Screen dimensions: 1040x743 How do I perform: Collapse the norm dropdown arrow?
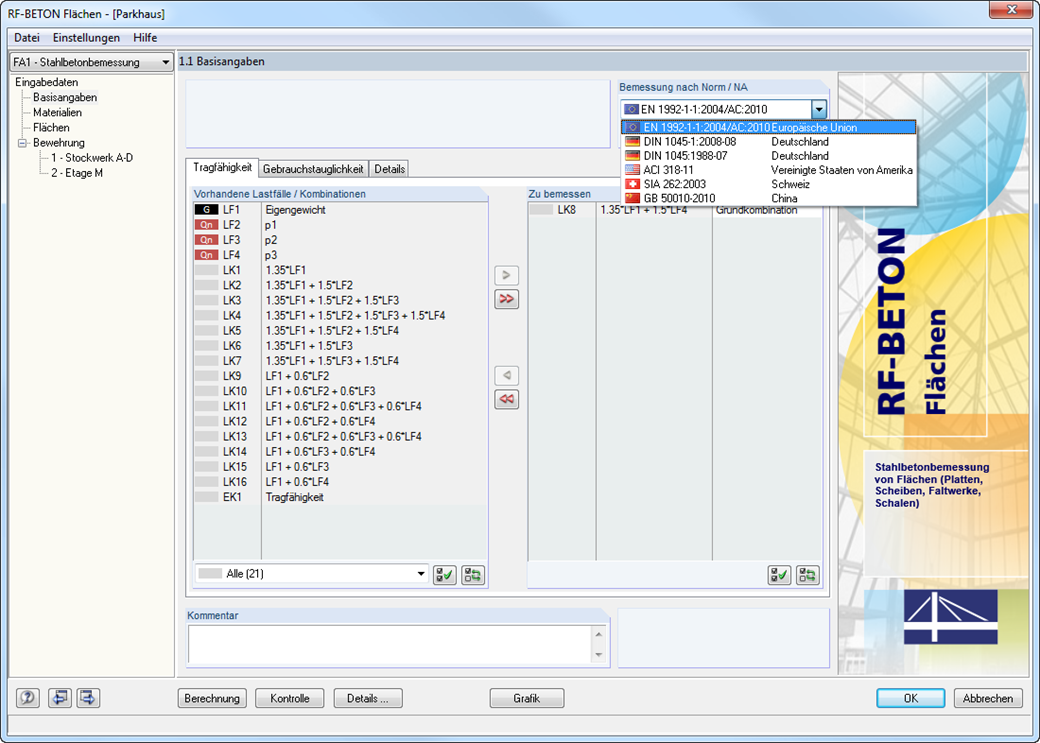[819, 109]
